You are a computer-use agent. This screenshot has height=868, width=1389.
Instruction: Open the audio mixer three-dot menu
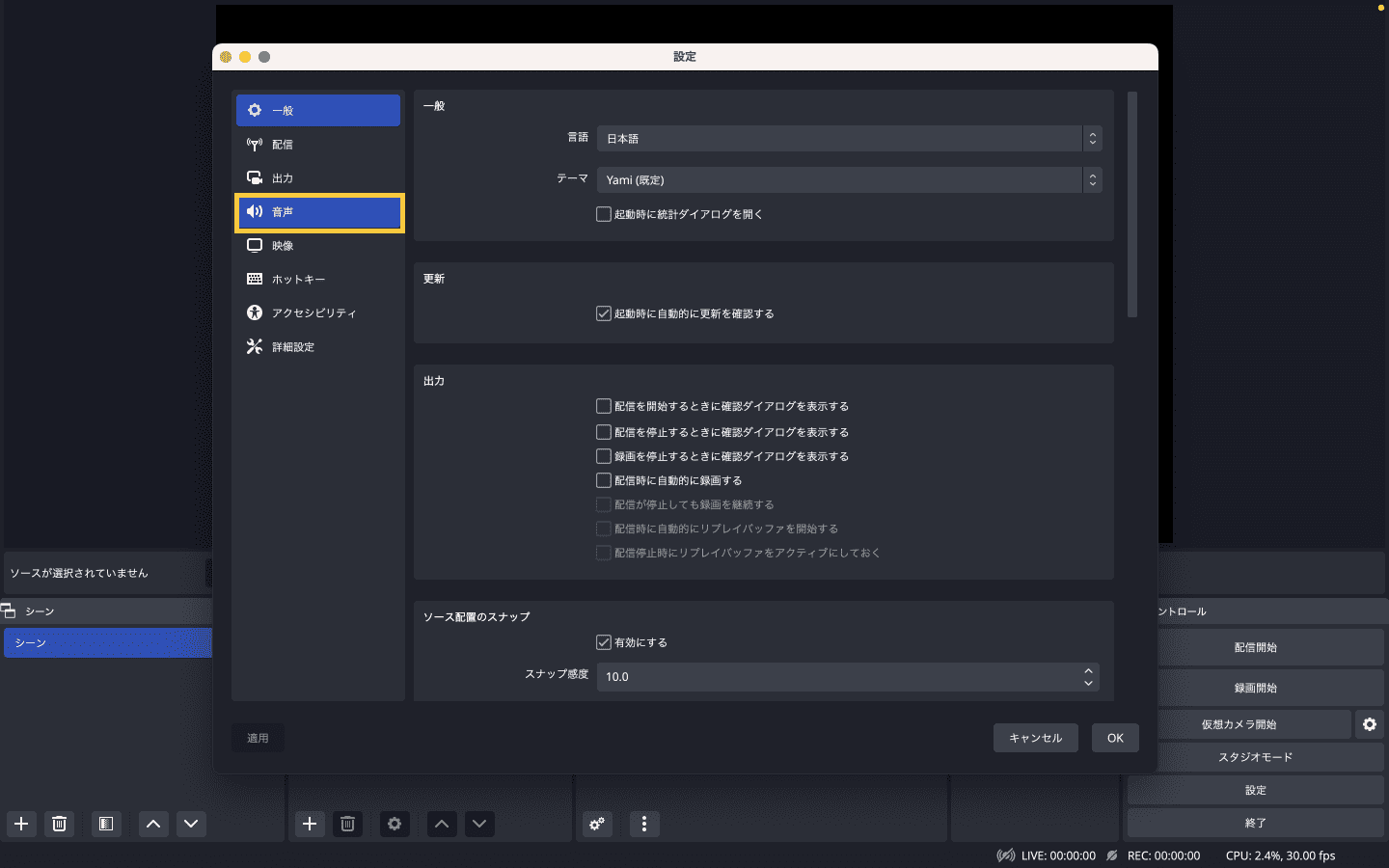pos(644,824)
